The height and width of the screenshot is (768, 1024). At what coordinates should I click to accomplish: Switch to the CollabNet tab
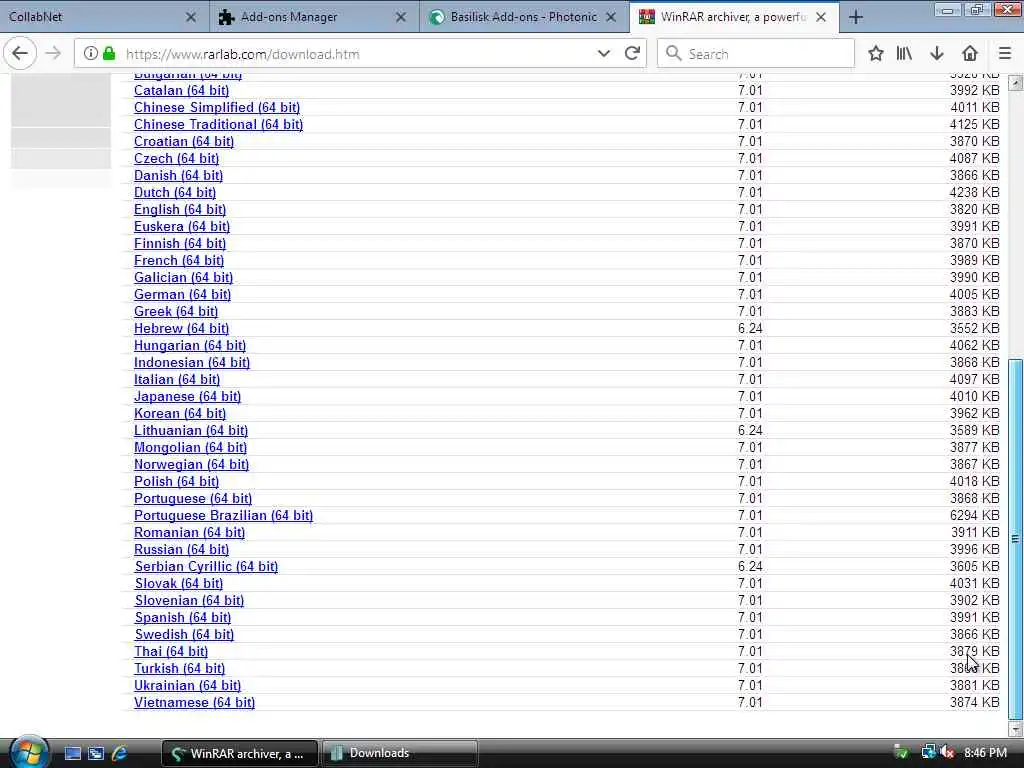click(x=104, y=17)
